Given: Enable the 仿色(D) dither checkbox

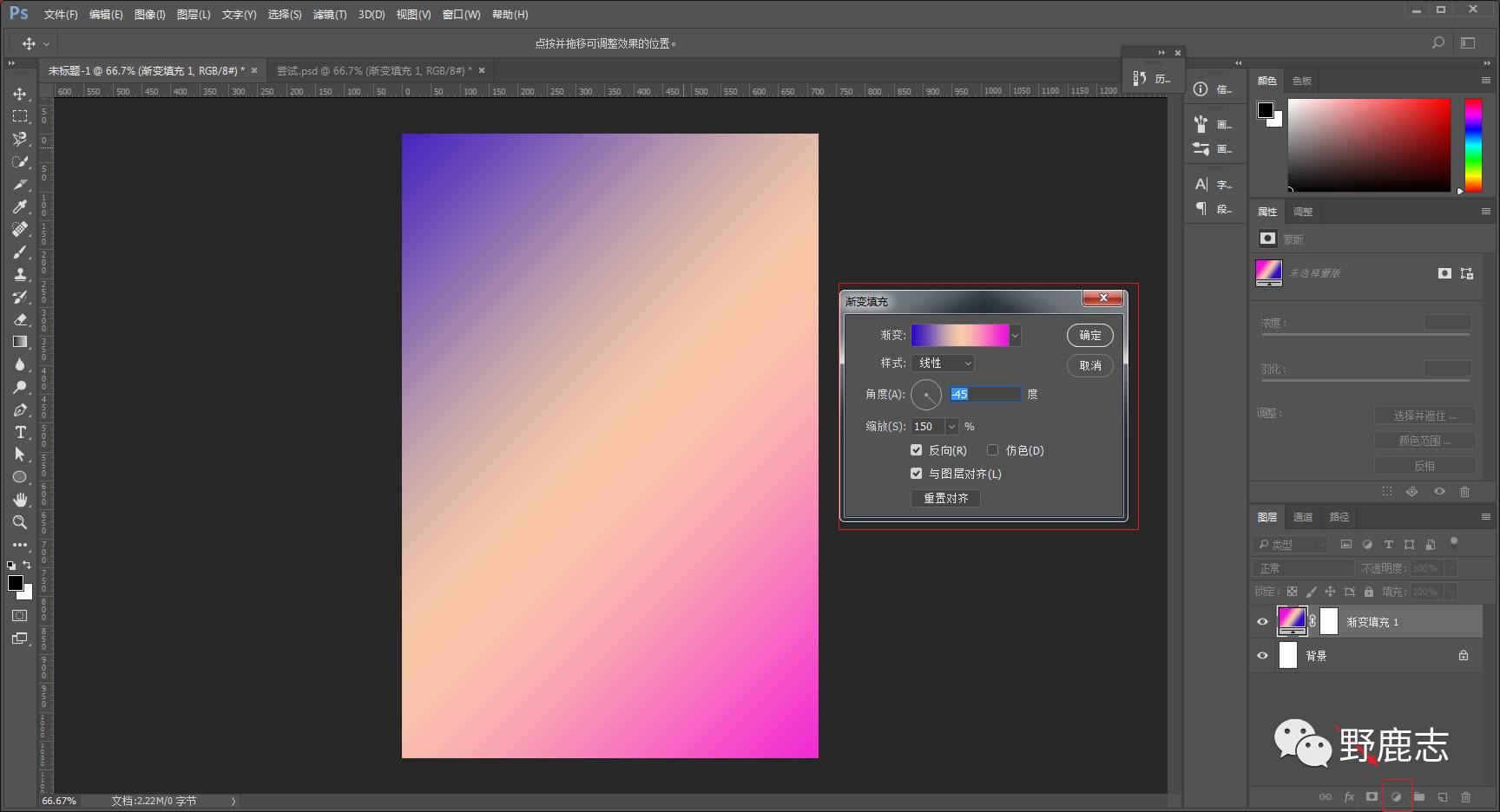Looking at the screenshot, I should click(x=992, y=450).
